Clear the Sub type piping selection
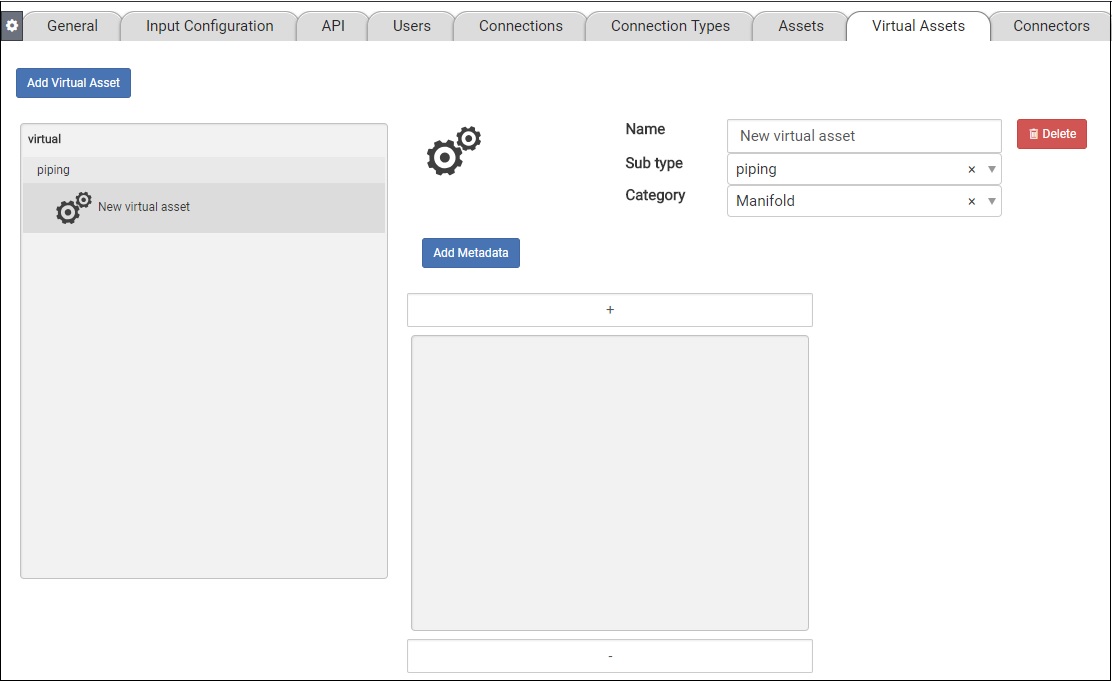 (971, 170)
